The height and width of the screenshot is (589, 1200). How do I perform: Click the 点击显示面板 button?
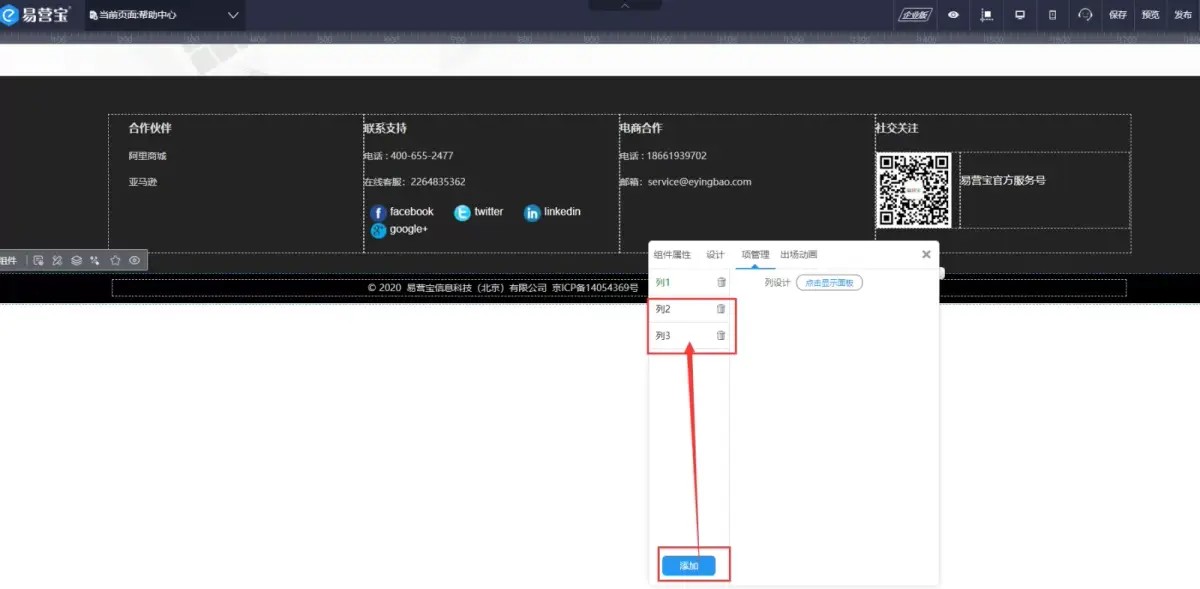tap(829, 283)
